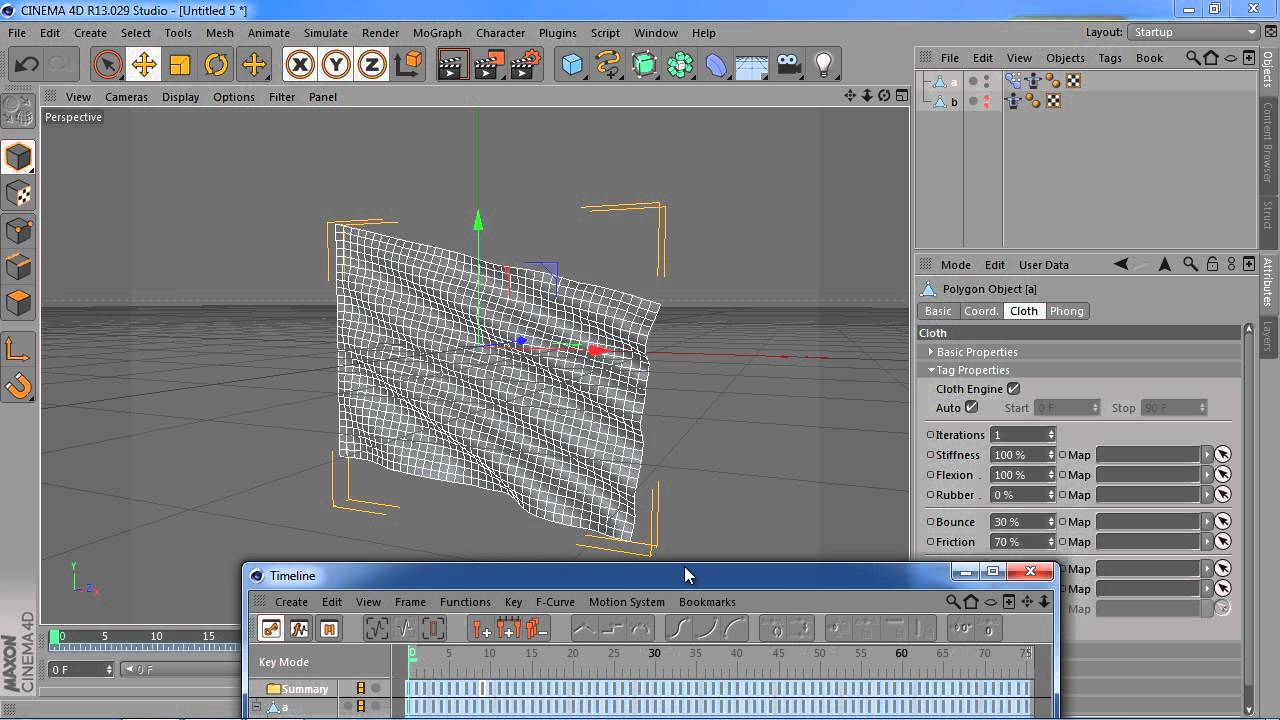Toggle Iterations keyframe circle
Viewport: 1280px width, 720px height.
click(x=930, y=435)
